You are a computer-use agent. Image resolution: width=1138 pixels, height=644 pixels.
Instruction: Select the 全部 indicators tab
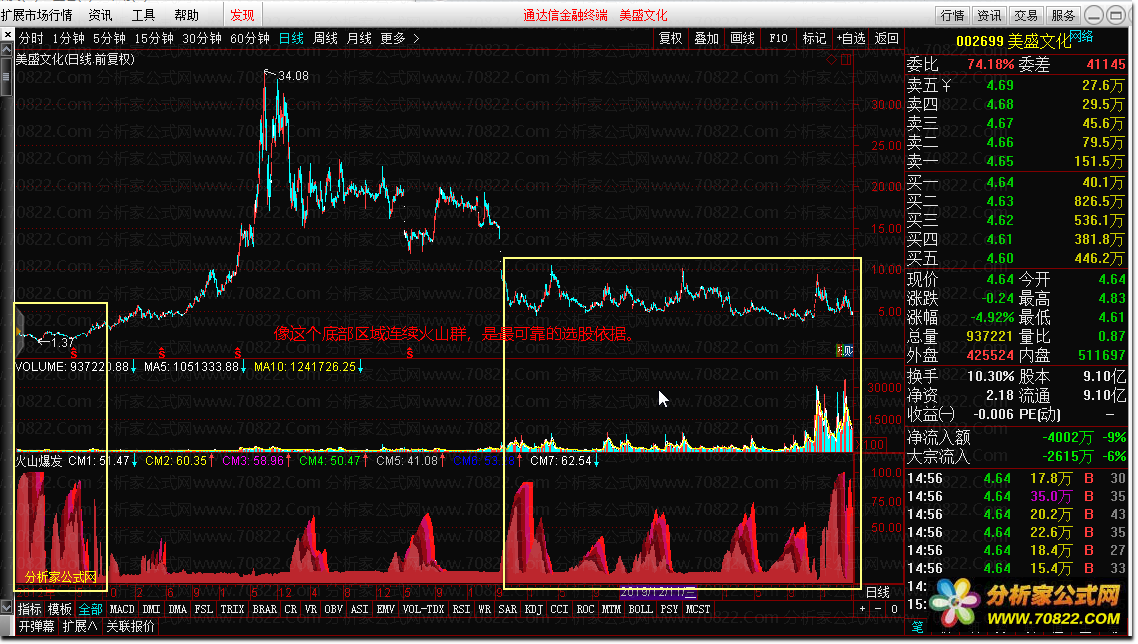(91, 609)
